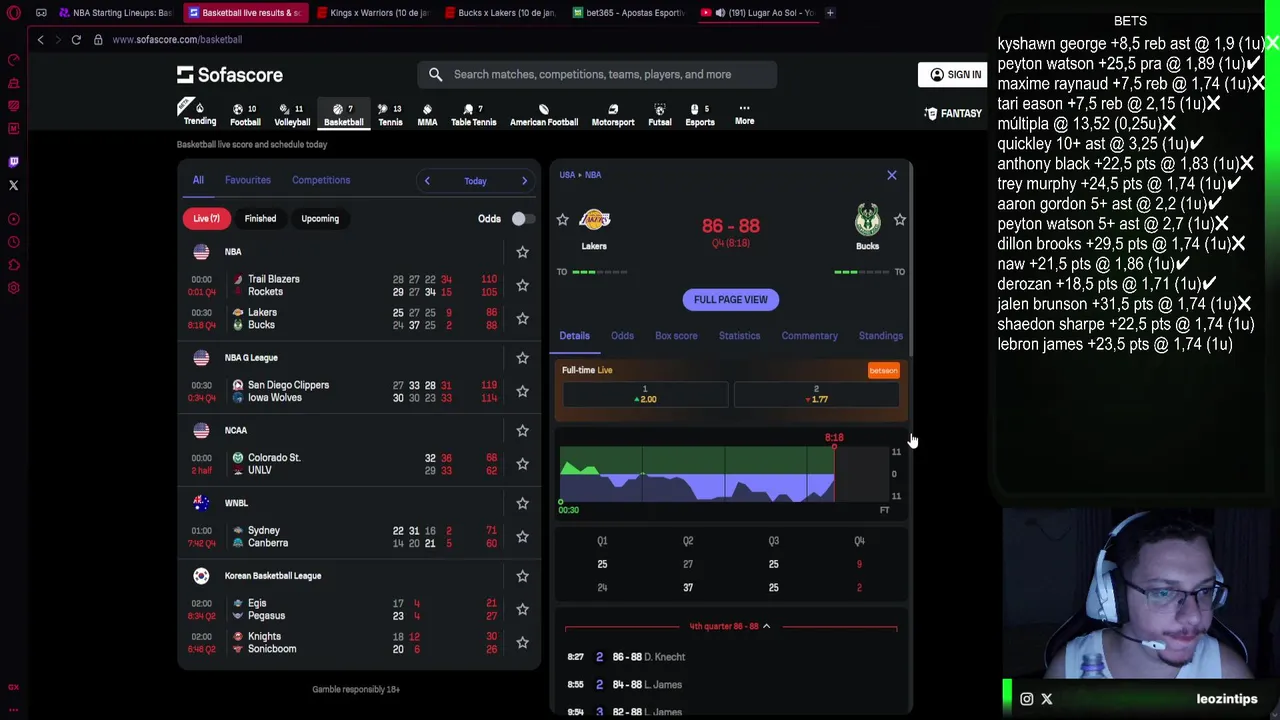Open the Statistics tab
This screenshot has width=1280, height=720.
pos(739,336)
